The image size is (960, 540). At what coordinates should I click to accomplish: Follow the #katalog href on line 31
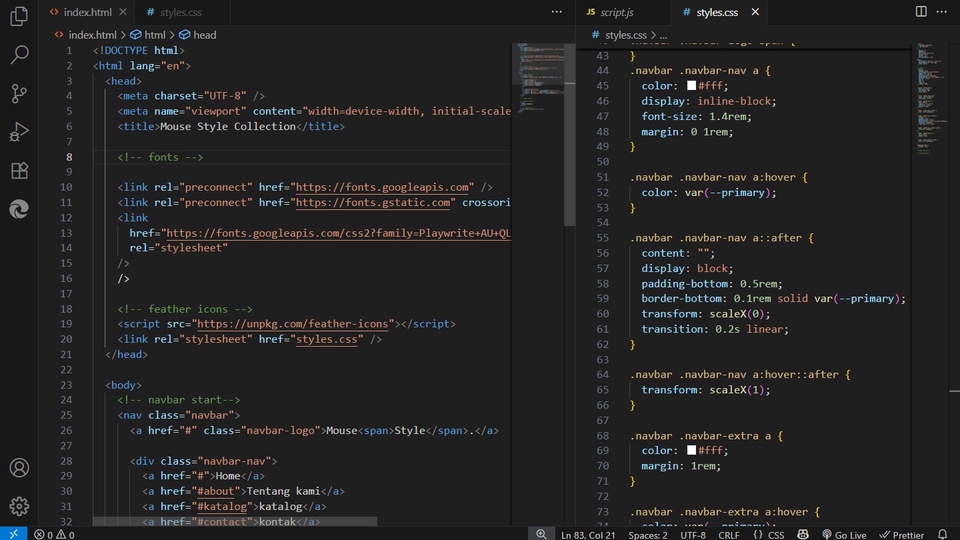point(222,506)
